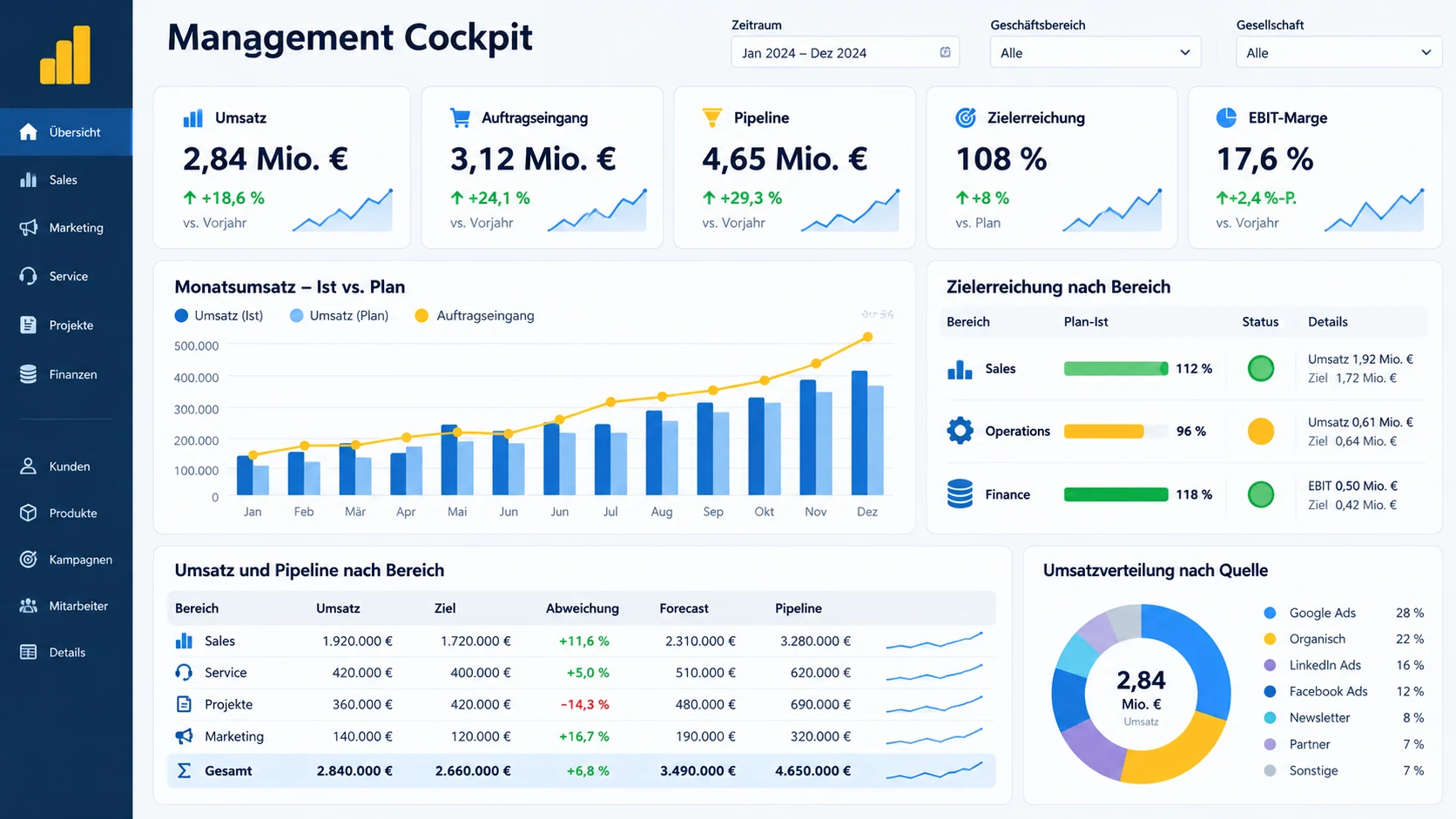Open the Übersicht home page
1456x819 pixels.
pyautogui.click(x=66, y=132)
